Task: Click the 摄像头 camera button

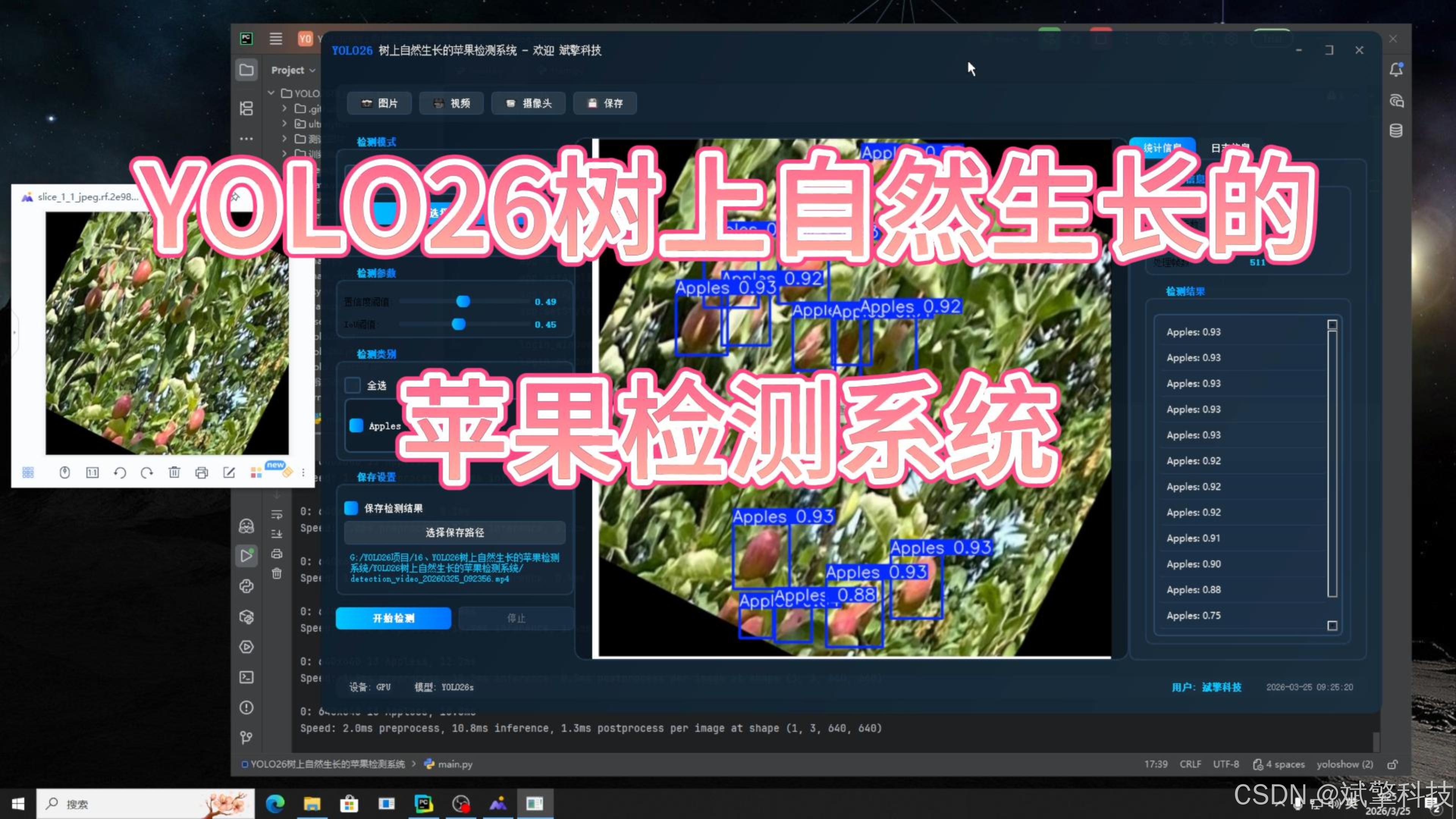Action: click(528, 104)
